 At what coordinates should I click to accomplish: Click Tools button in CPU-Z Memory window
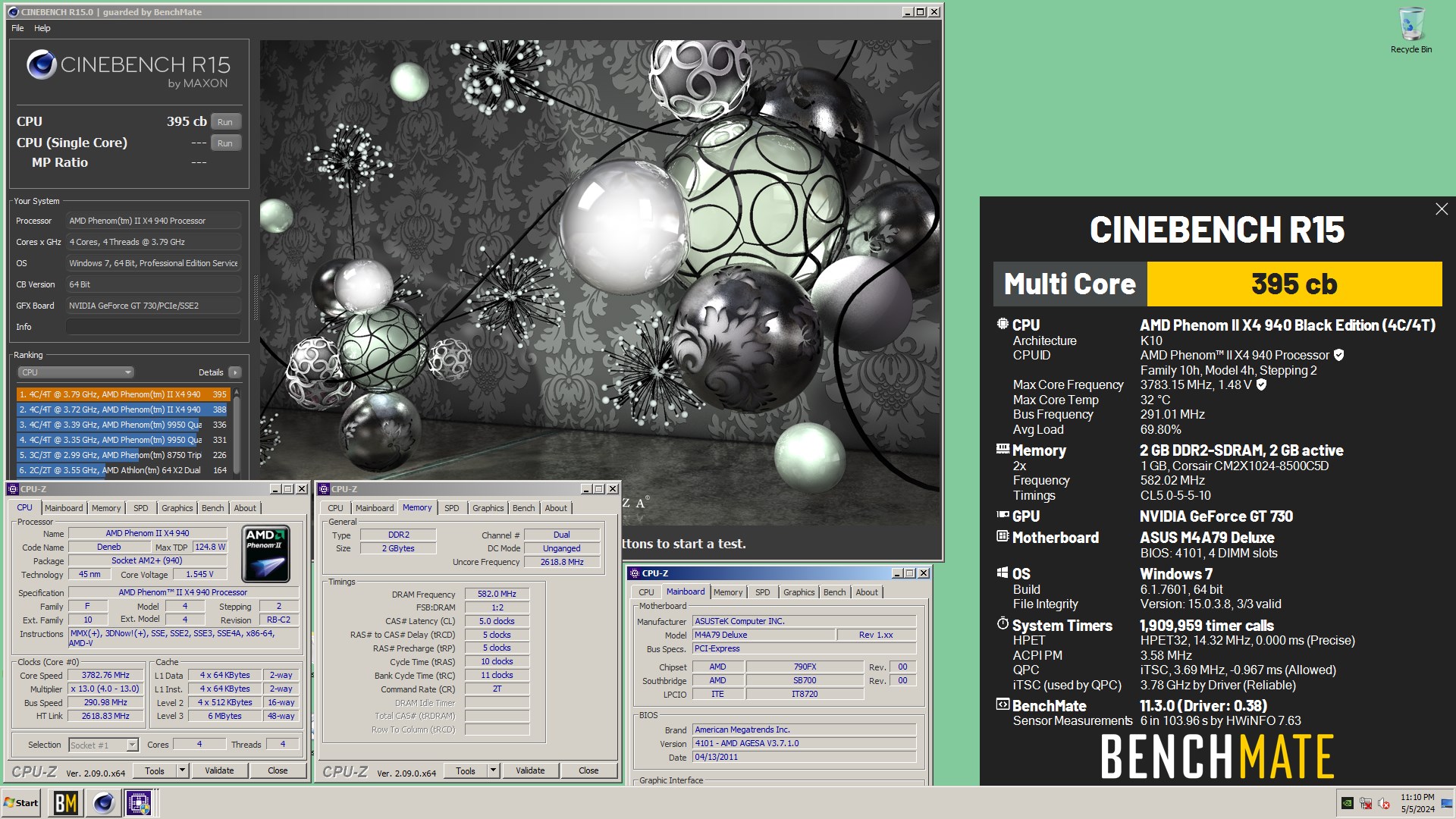pos(466,770)
